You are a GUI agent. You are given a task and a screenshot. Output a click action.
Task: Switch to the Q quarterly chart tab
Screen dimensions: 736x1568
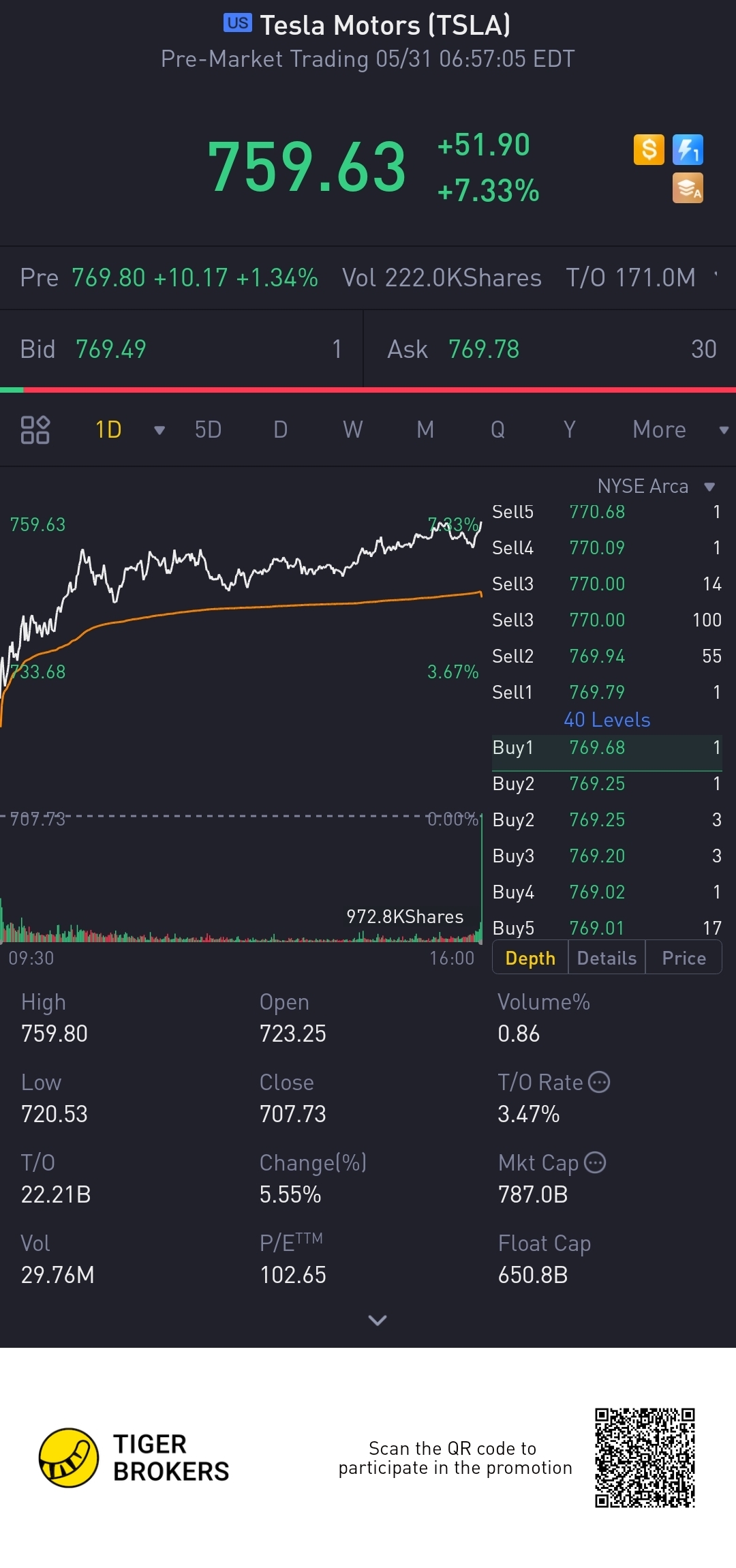click(x=497, y=429)
